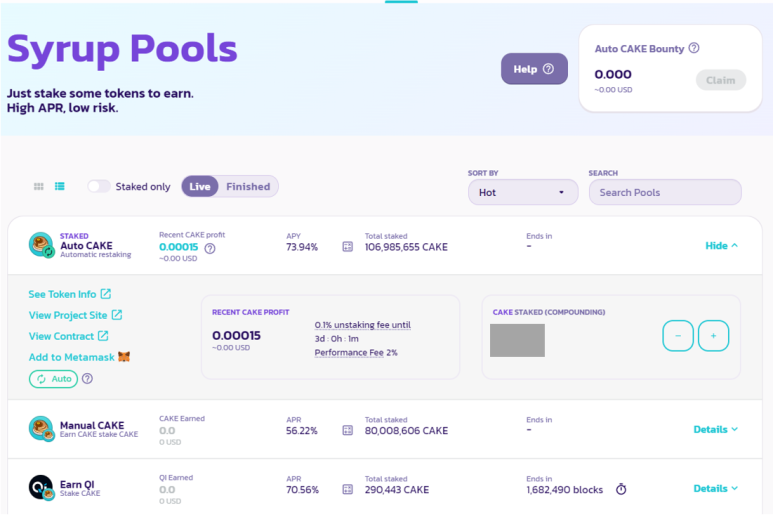
Task: Collapse Auto CAKE pool with Hide
Action: tap(721, 246)
